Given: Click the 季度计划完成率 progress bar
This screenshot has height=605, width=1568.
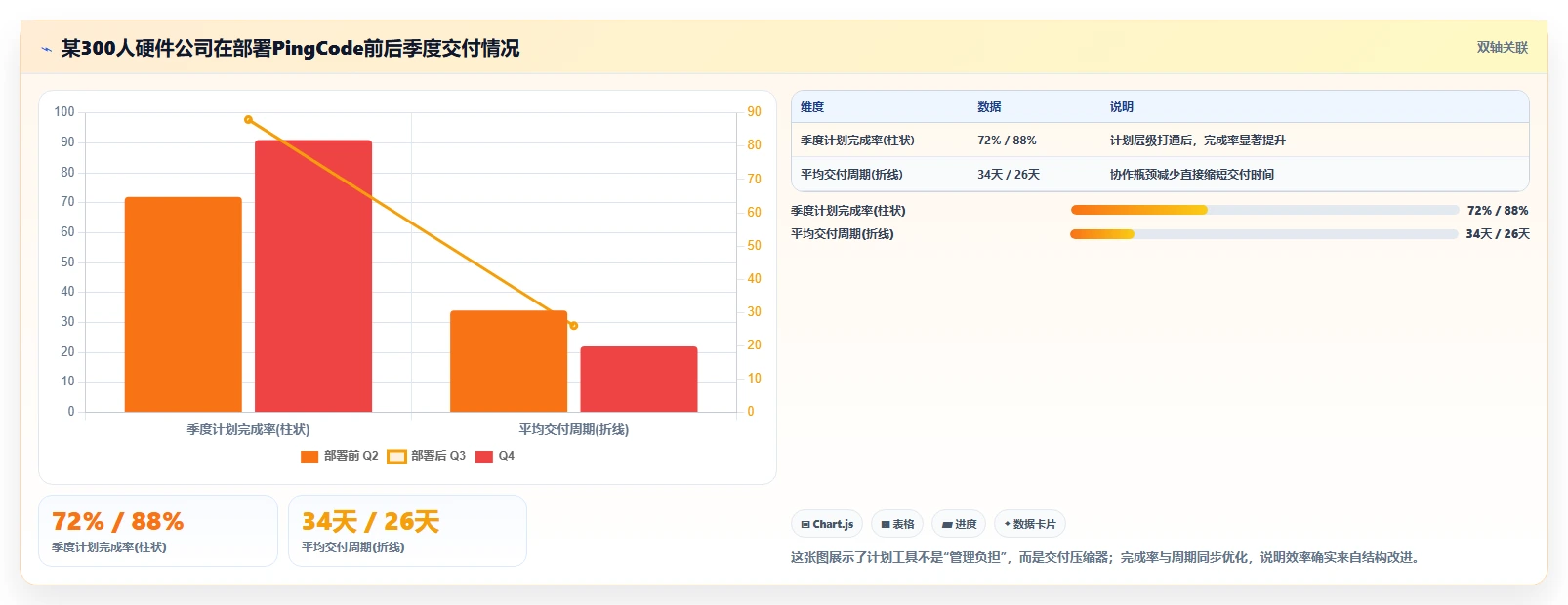Looking at the screenshot, I should [x=1264, y=210].
